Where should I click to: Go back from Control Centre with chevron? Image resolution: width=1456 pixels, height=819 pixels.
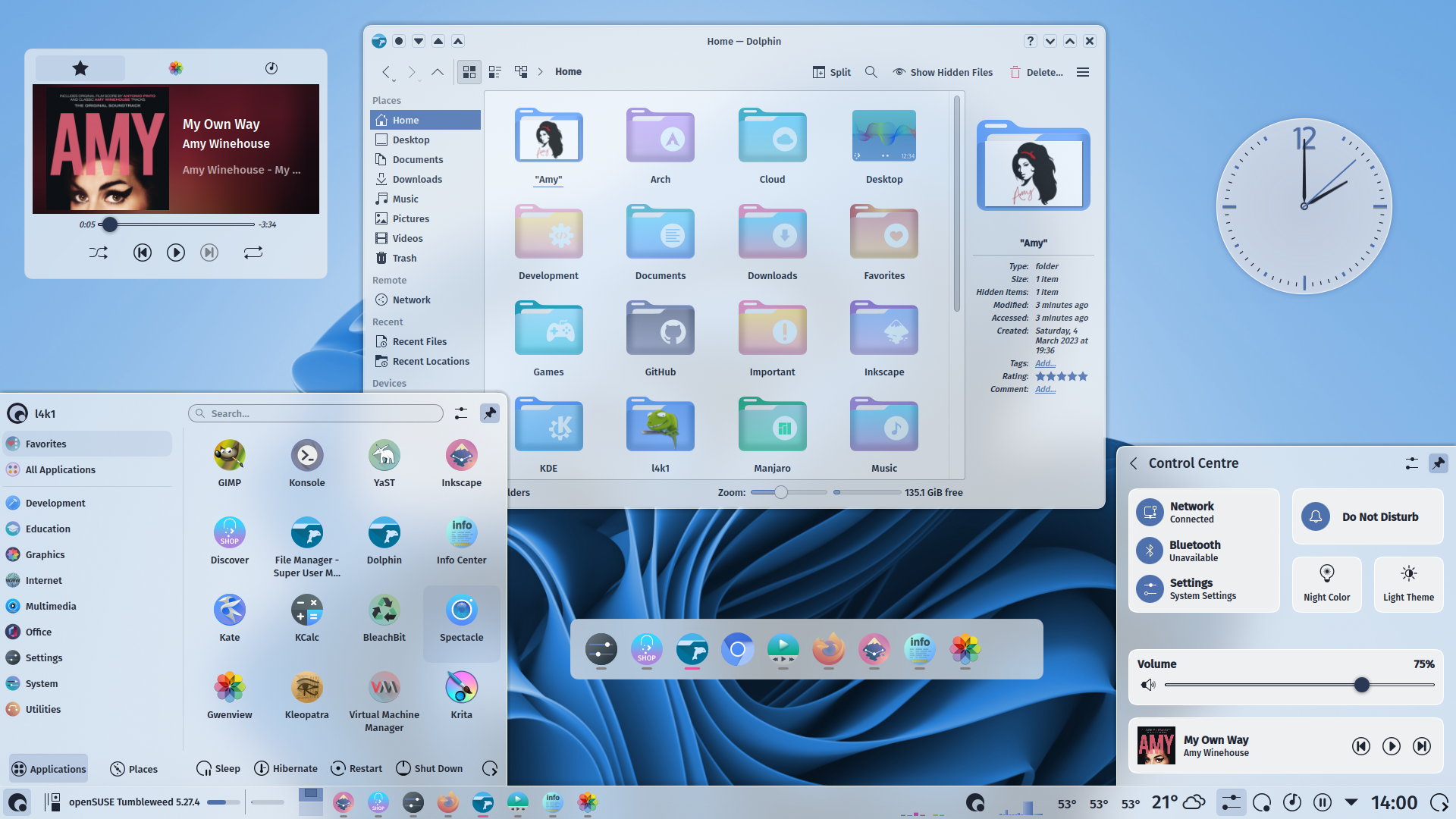pyautogui.click(x=1134, y=463)
